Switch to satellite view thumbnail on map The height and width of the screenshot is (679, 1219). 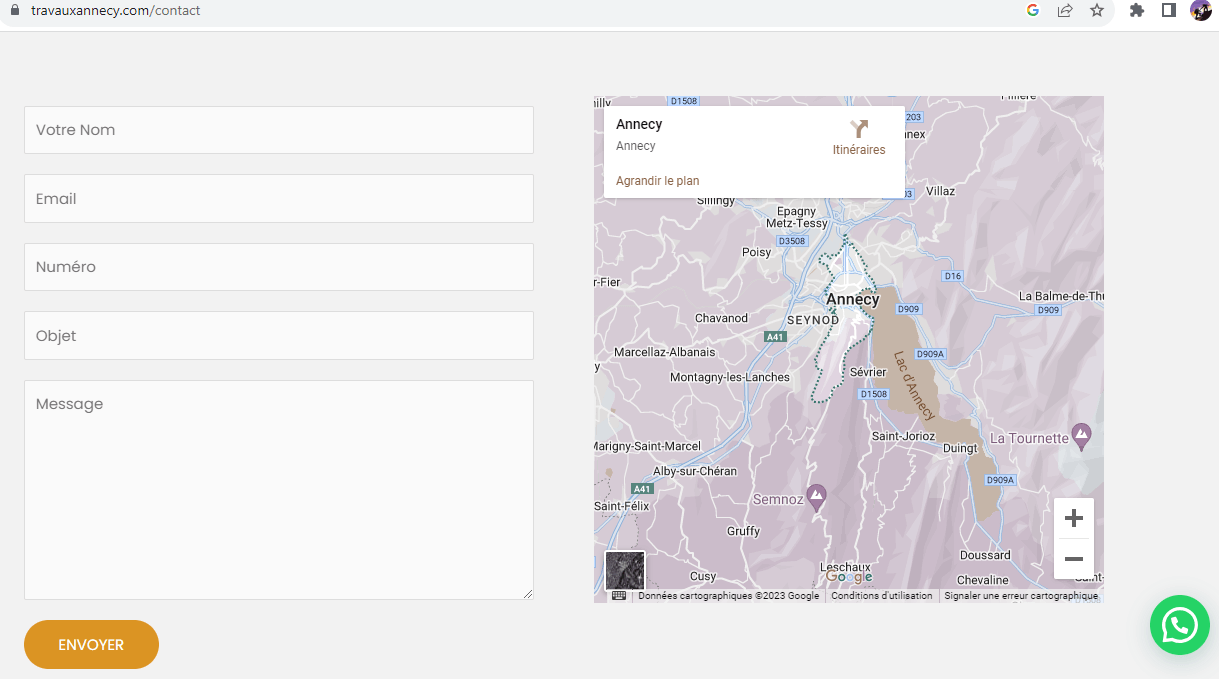(x=625, y=571)
